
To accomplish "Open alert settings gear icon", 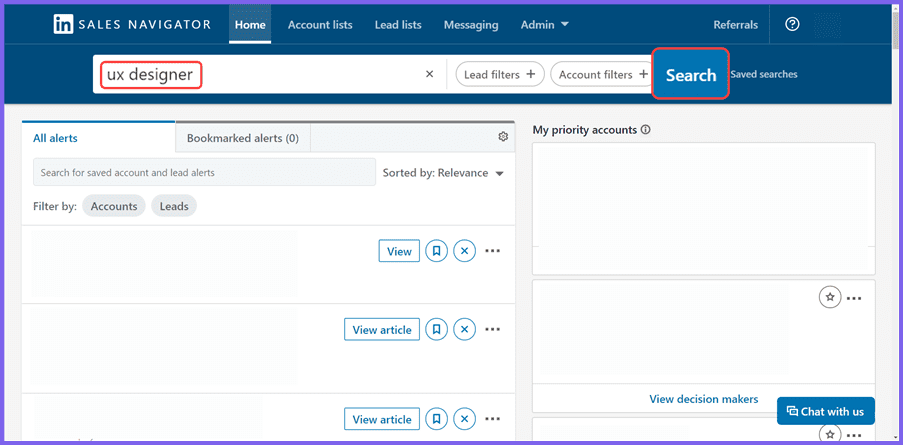I will (x=503, y=136).
